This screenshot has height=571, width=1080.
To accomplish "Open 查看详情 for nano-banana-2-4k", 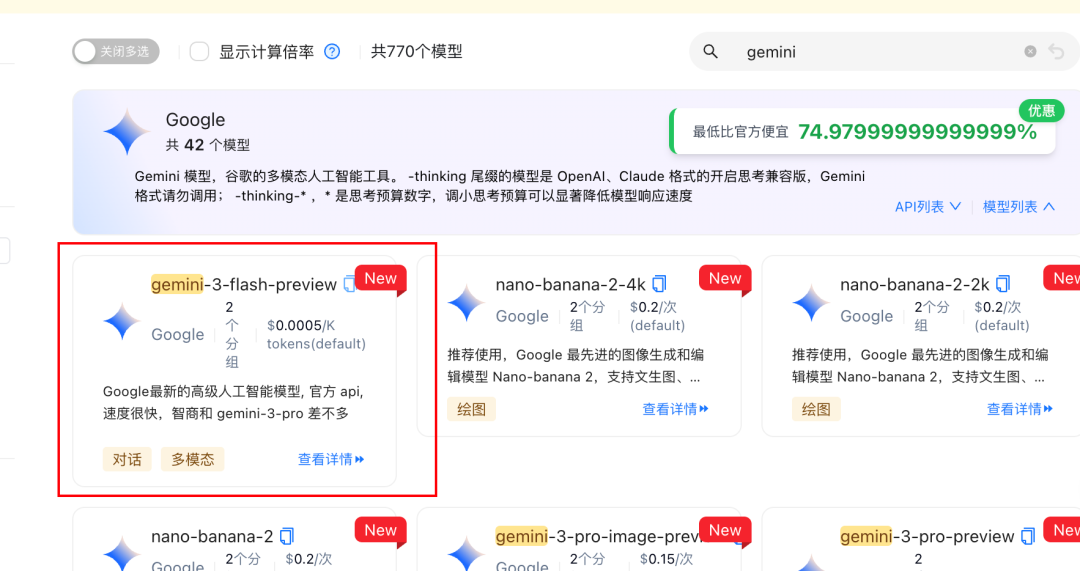I will click(675, 409).
